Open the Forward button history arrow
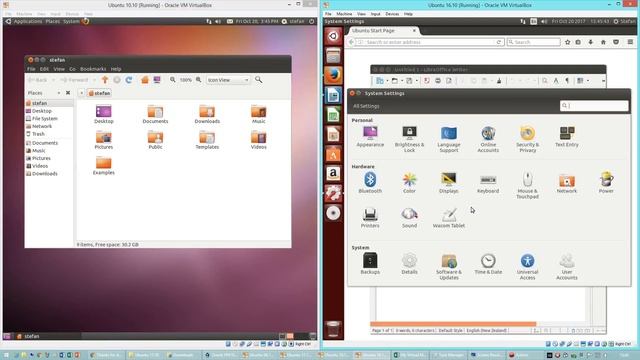 click(x=94, y=80)
